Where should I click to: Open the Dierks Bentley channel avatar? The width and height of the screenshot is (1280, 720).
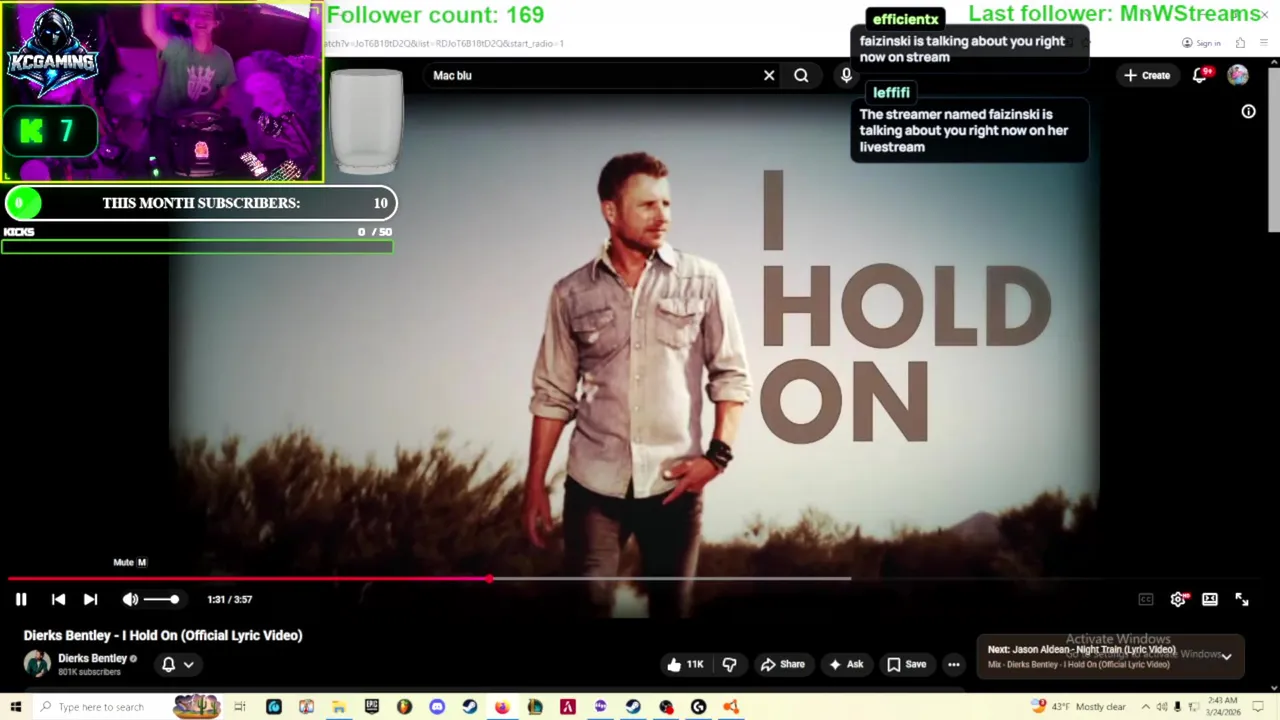click(x=37, y=664)
